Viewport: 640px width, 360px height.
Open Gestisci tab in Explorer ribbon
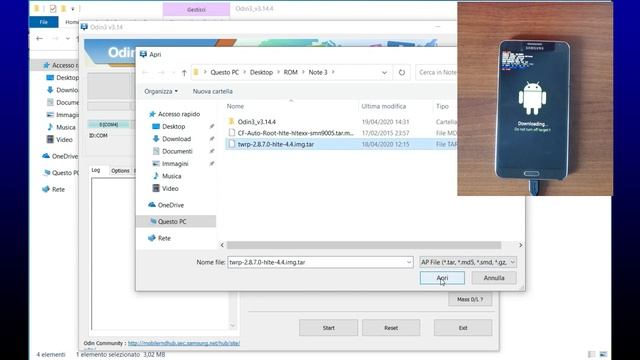tap(196, 9)
